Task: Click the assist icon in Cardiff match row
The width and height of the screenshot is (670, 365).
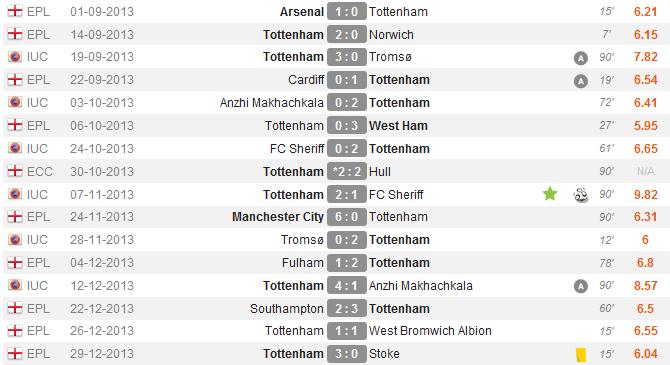Action: (581, 81)
